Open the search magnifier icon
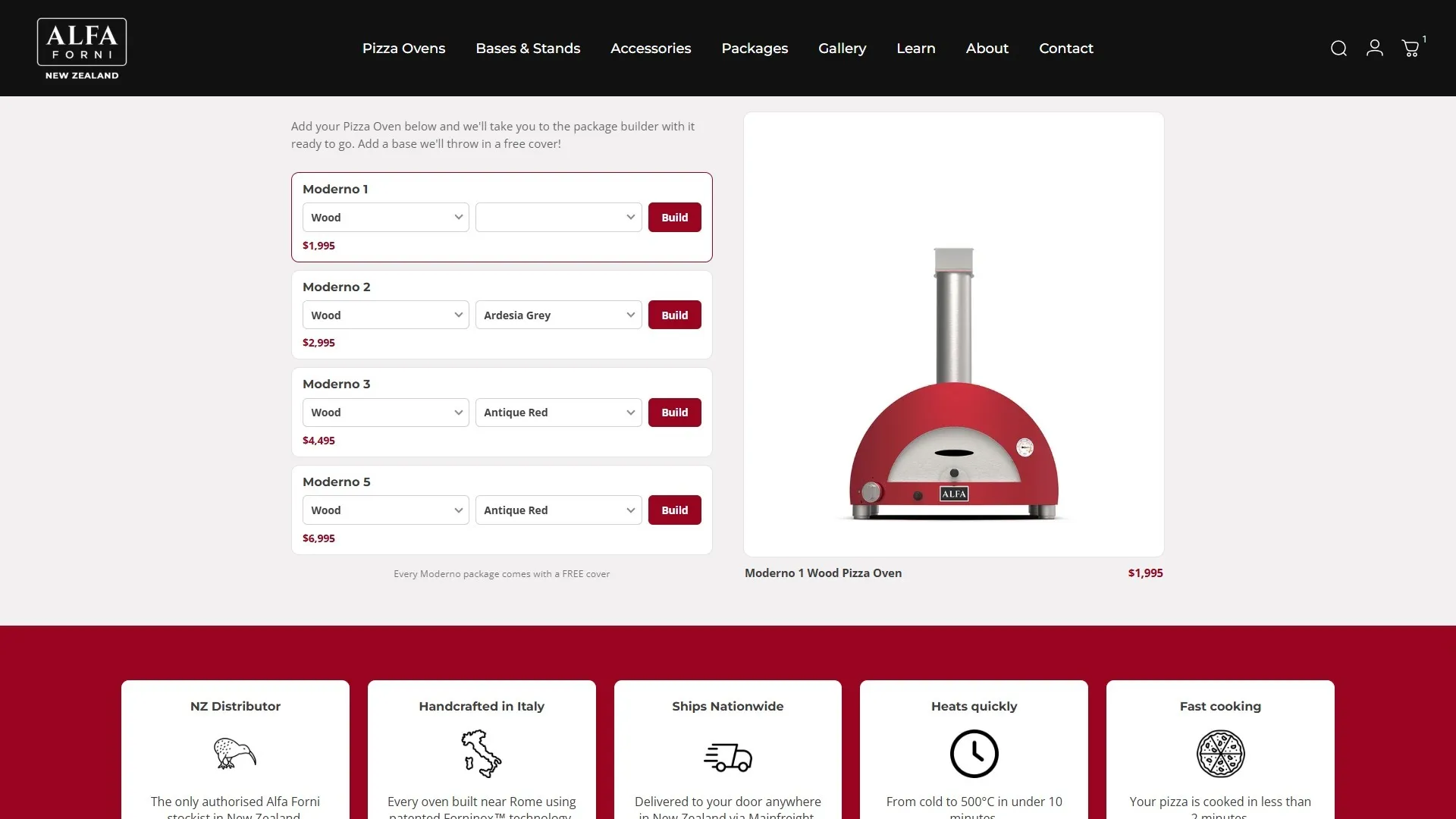Screen dimensions: 1456x819 (1338, 49)
